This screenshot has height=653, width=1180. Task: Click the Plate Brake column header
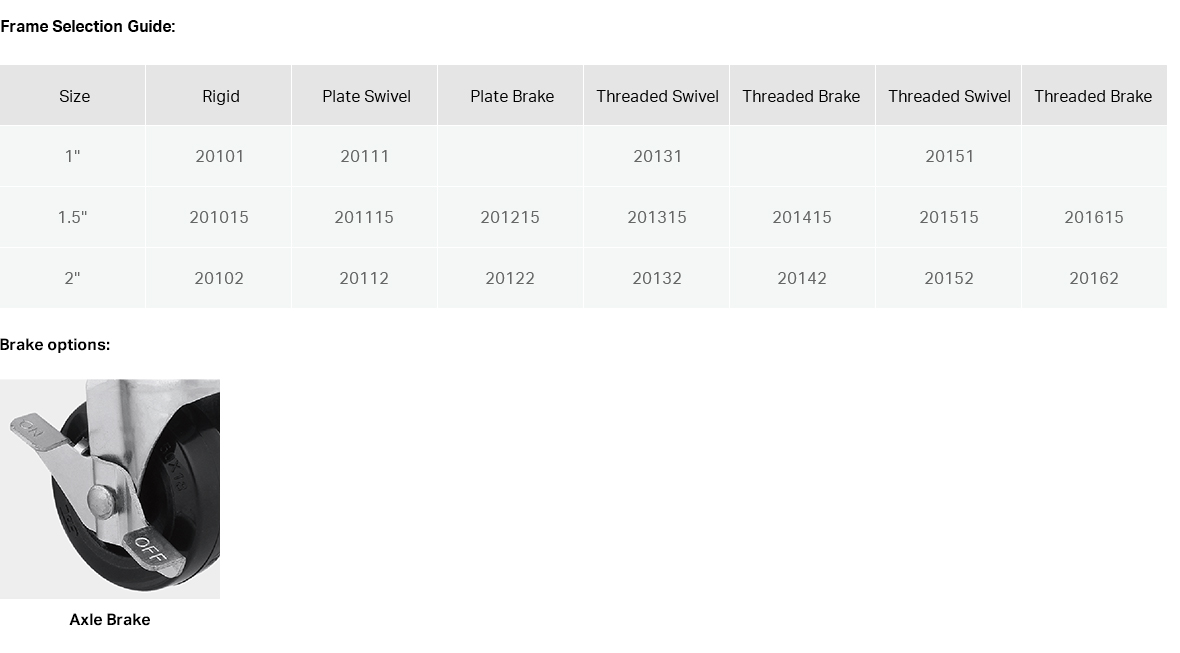(x=512, y=96)
